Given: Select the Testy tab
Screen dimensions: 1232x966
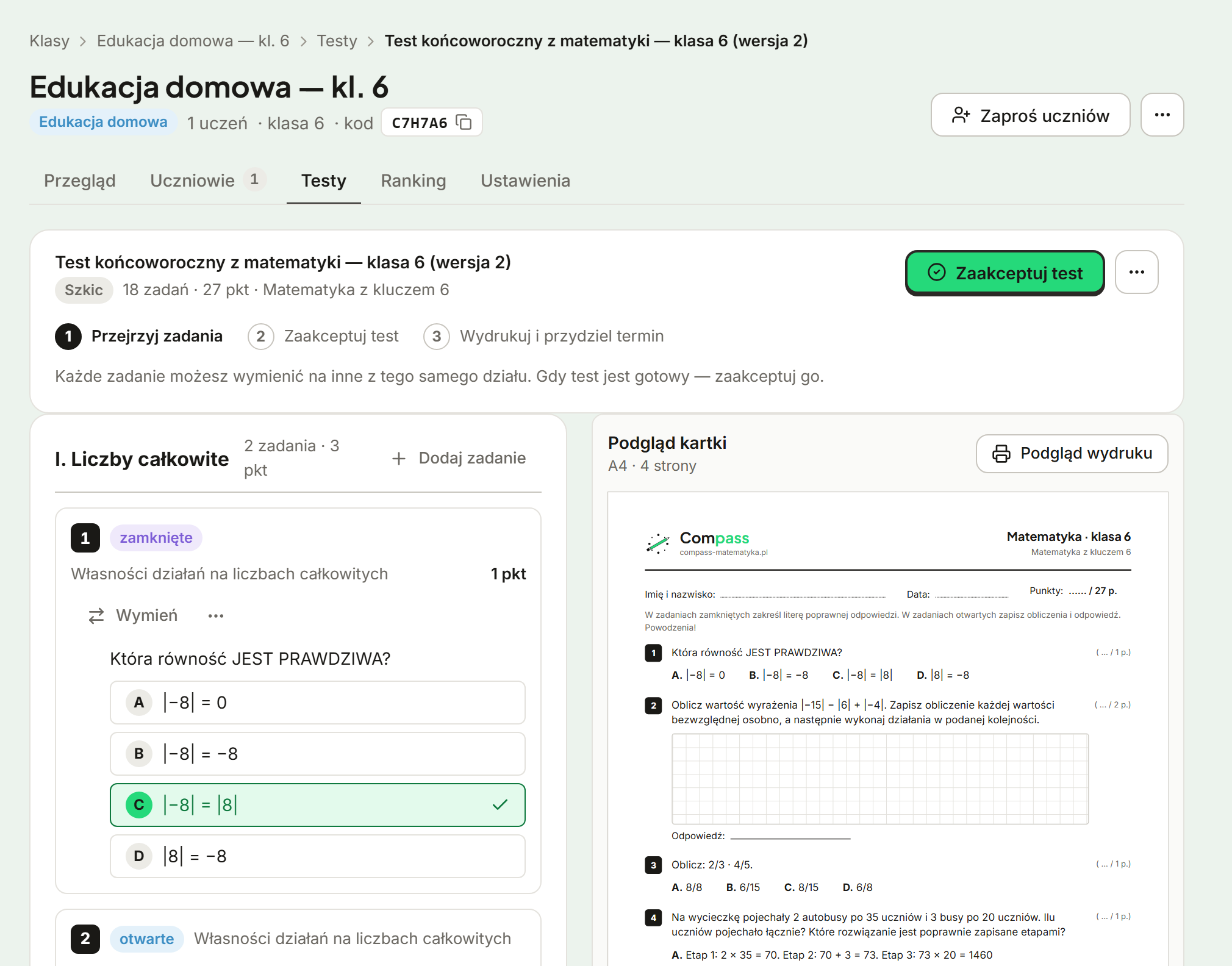Looking at the screenshot, I should point(324,181).
